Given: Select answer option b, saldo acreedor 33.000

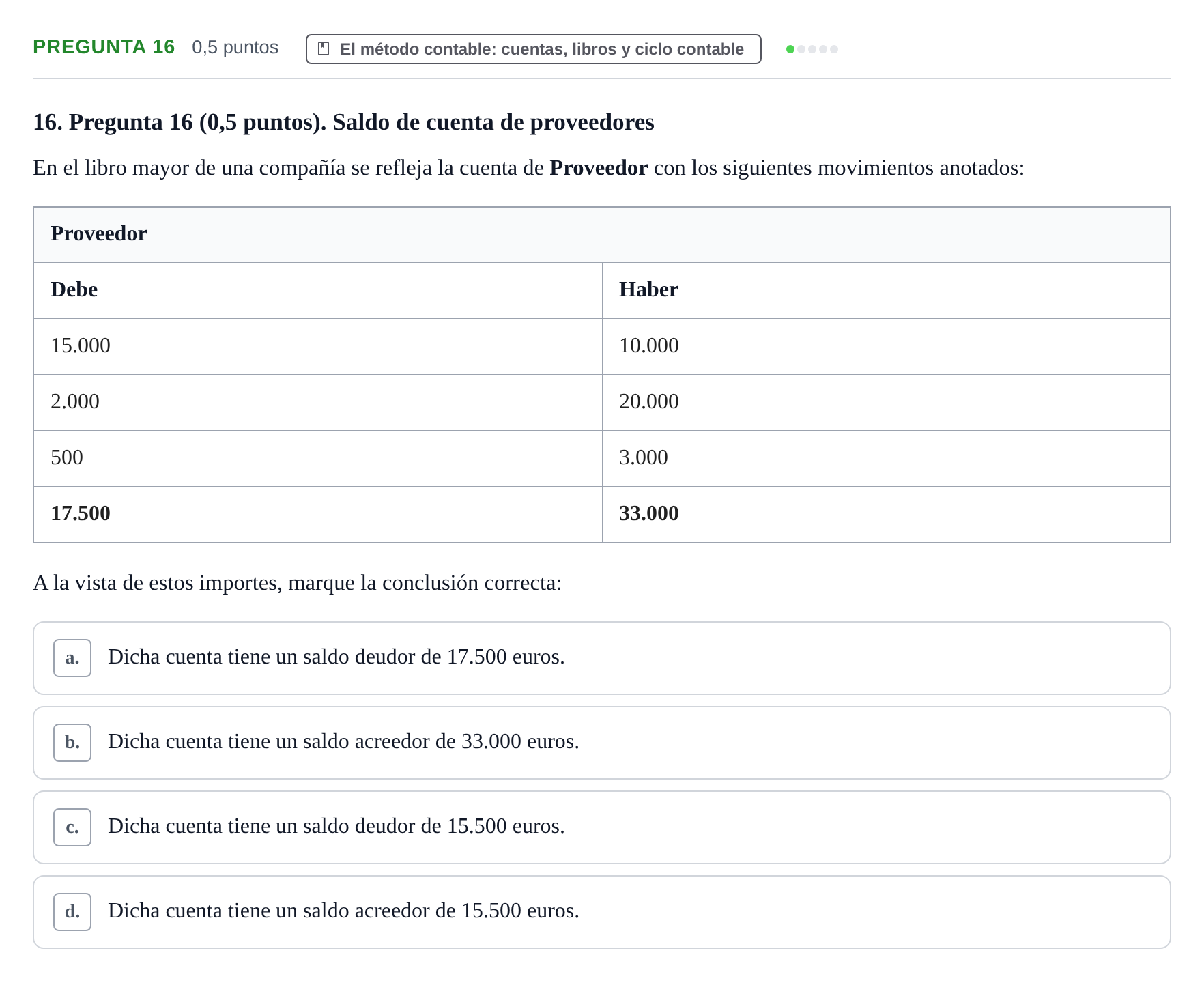Looking at the screenshot, I should pos(601,743).
